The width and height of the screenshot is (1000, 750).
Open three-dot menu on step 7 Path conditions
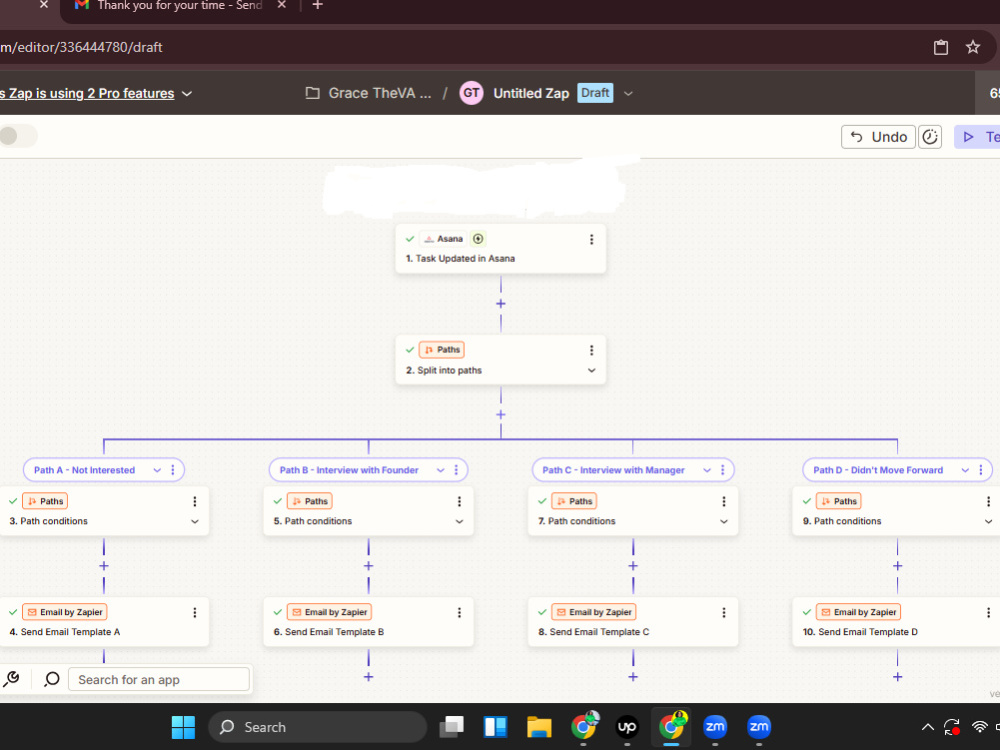(724, 502)
